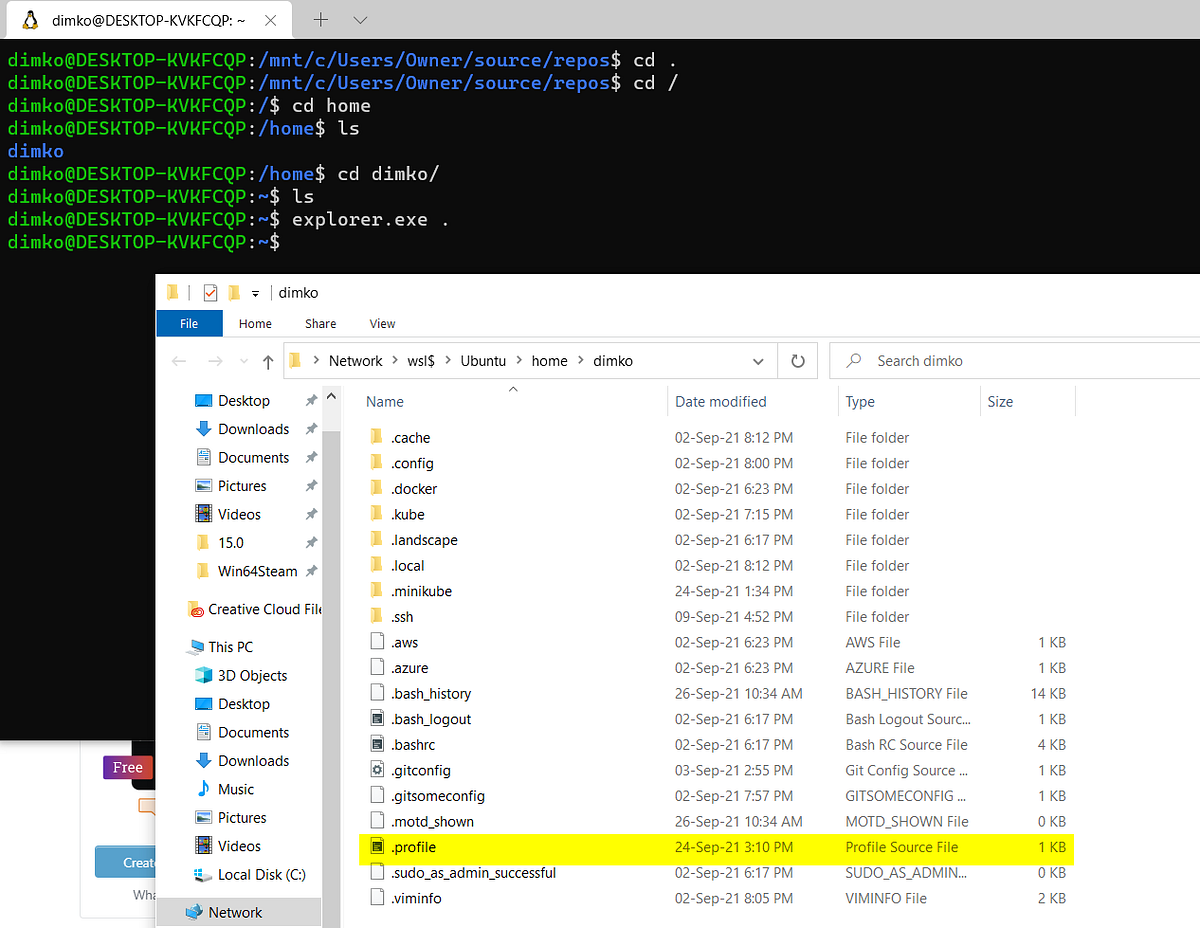Image resolution: width=1200 pixels, height=928 pixels.
Task: Click inside the Search dimko input box
Action: click(x=950, y=360)
